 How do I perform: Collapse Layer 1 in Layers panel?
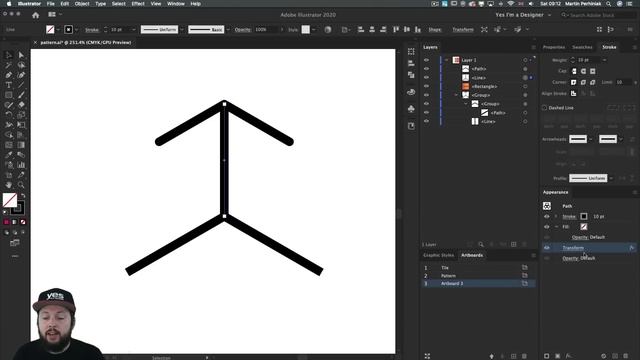447,60
